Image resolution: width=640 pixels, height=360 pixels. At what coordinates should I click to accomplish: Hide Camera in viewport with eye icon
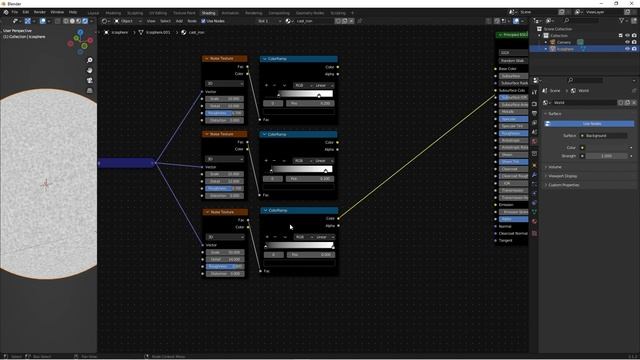pyautogui.click(x=627, y=42)
